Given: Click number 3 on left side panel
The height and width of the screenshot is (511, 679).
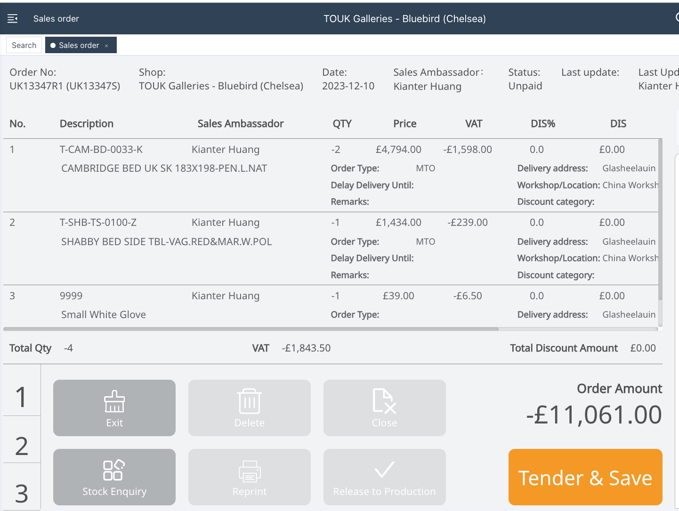Looking at the screenshot, I should tap(21, 491).
